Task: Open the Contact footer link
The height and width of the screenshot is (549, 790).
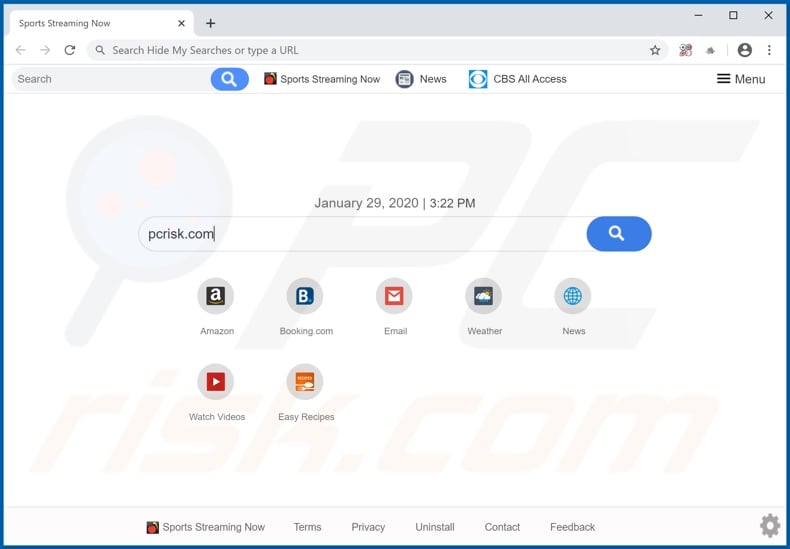Action: [x=502, y=527]
